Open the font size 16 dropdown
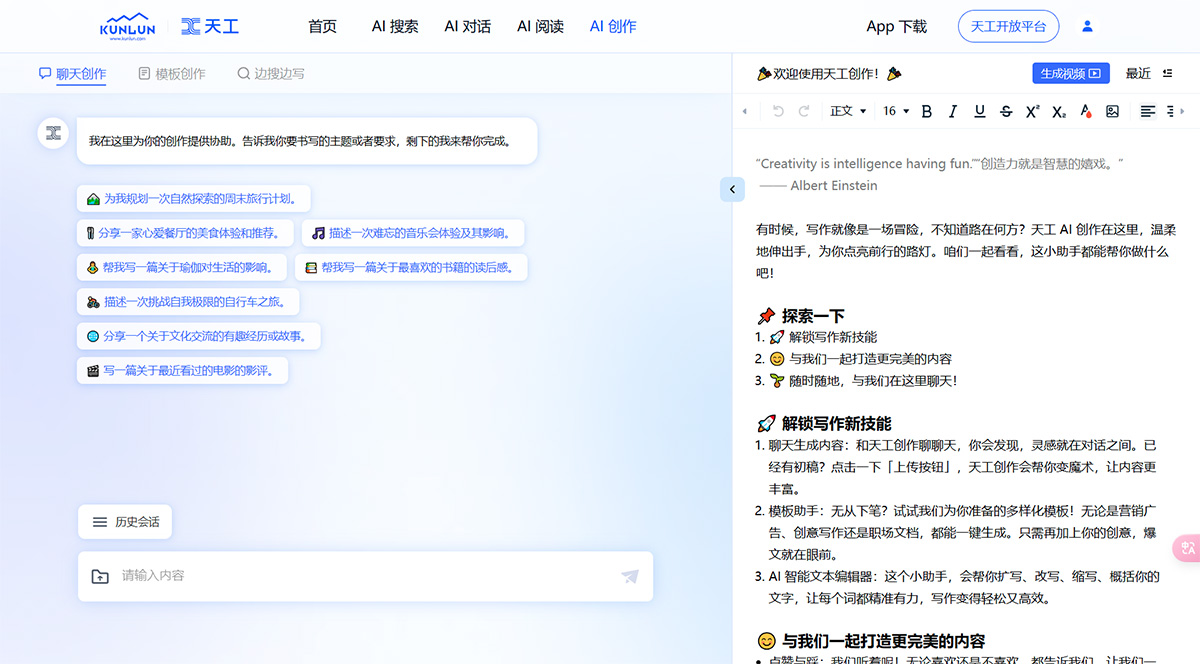This screenshot has height=664, width=1200. tap(895, 111)
